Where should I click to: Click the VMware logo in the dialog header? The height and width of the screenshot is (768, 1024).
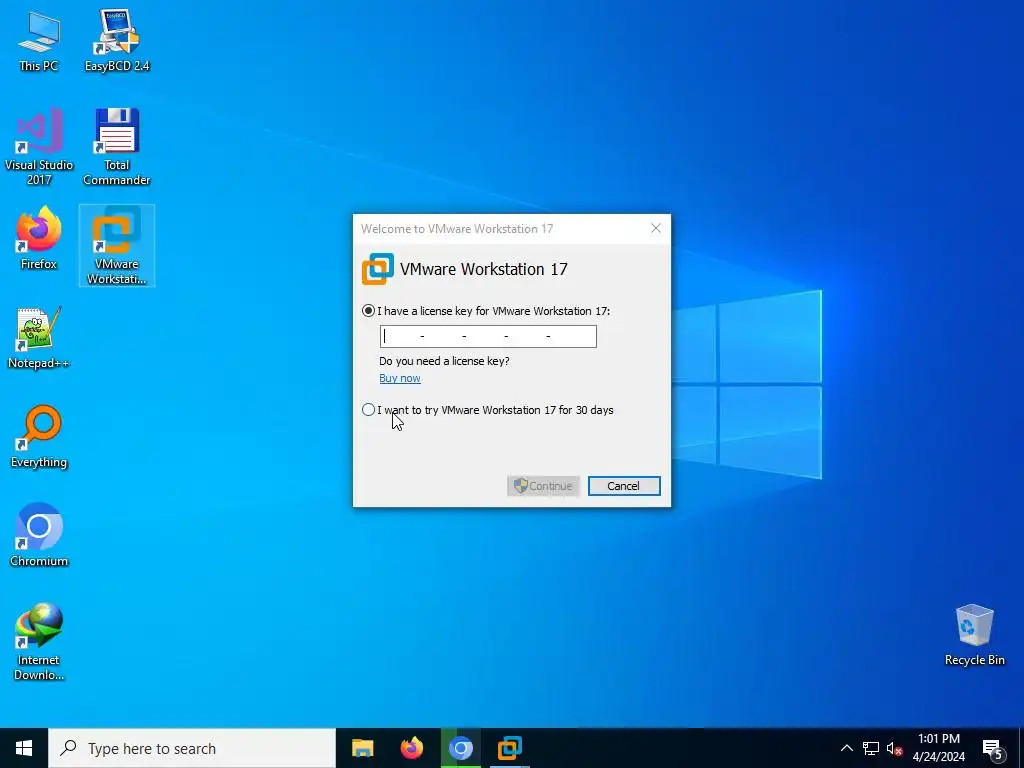pos(378,269)
